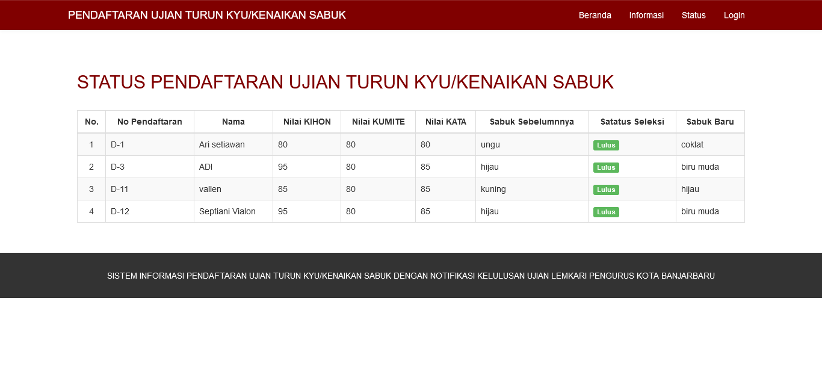
Task: Click the Lulus badge for Ari setiawan
Action: 606,145
